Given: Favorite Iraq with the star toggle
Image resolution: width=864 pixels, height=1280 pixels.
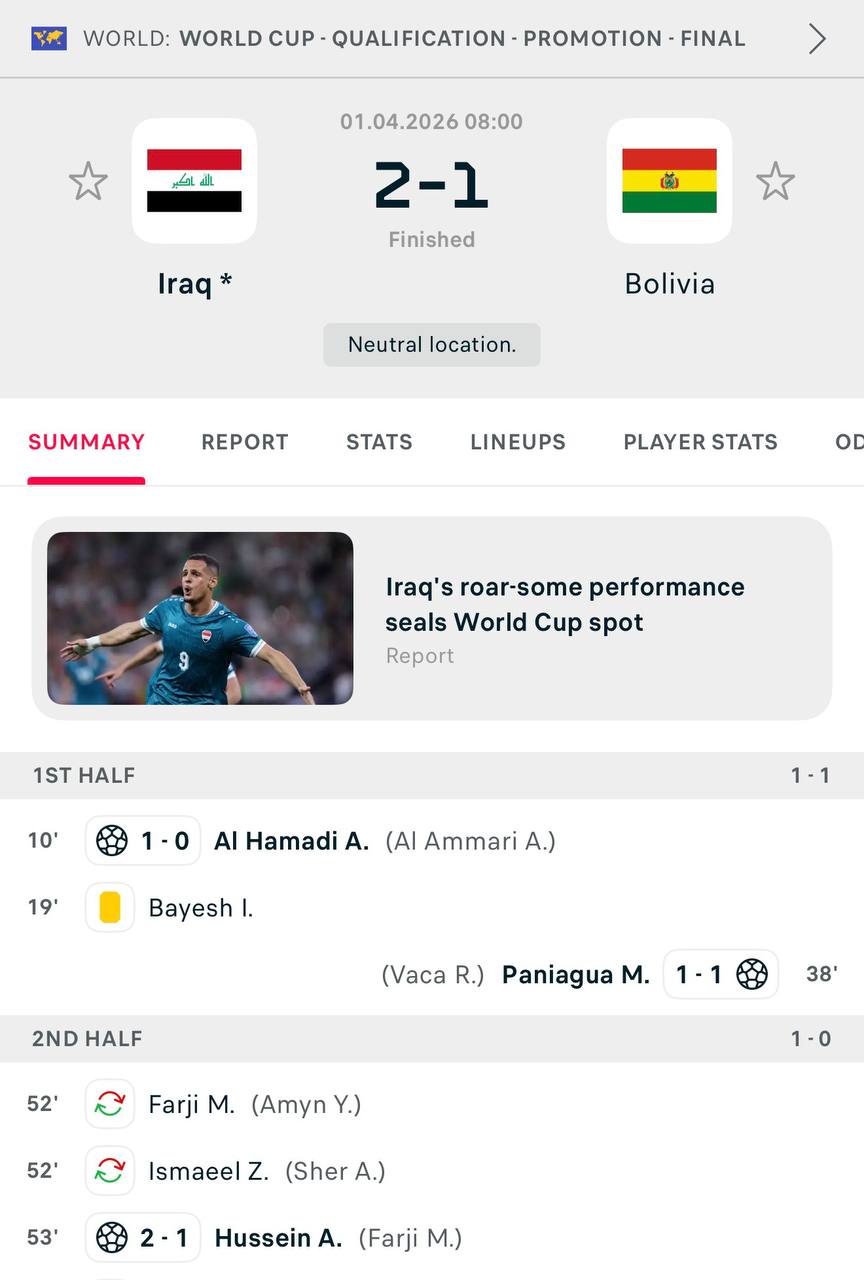Looking at the screenshot, I should 88,182.
